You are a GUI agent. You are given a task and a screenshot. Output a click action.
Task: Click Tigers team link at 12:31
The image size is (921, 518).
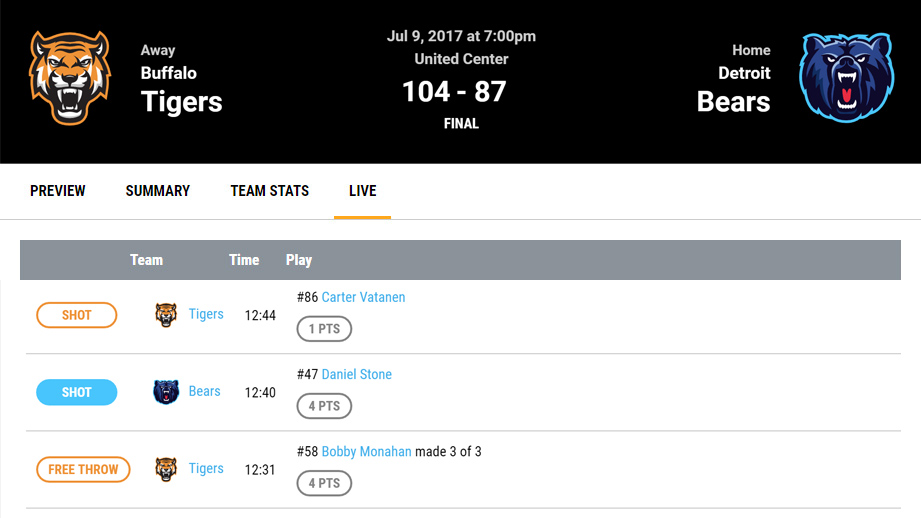coord(206,468)
